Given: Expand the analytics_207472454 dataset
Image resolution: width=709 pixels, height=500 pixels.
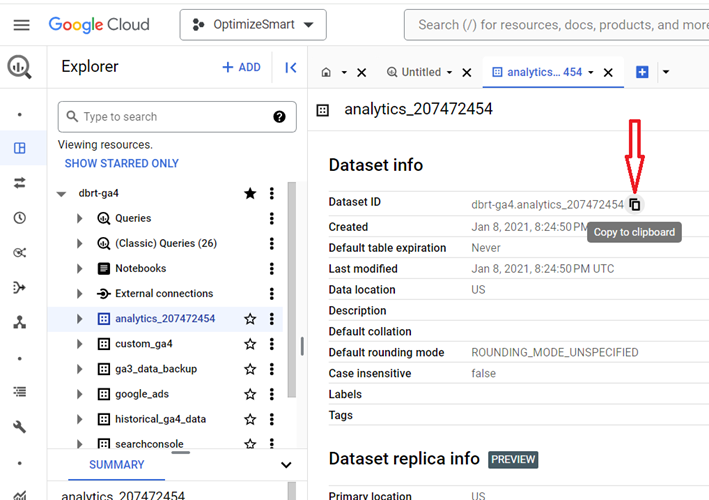Looking at the screenshot, I should point(80,319).
